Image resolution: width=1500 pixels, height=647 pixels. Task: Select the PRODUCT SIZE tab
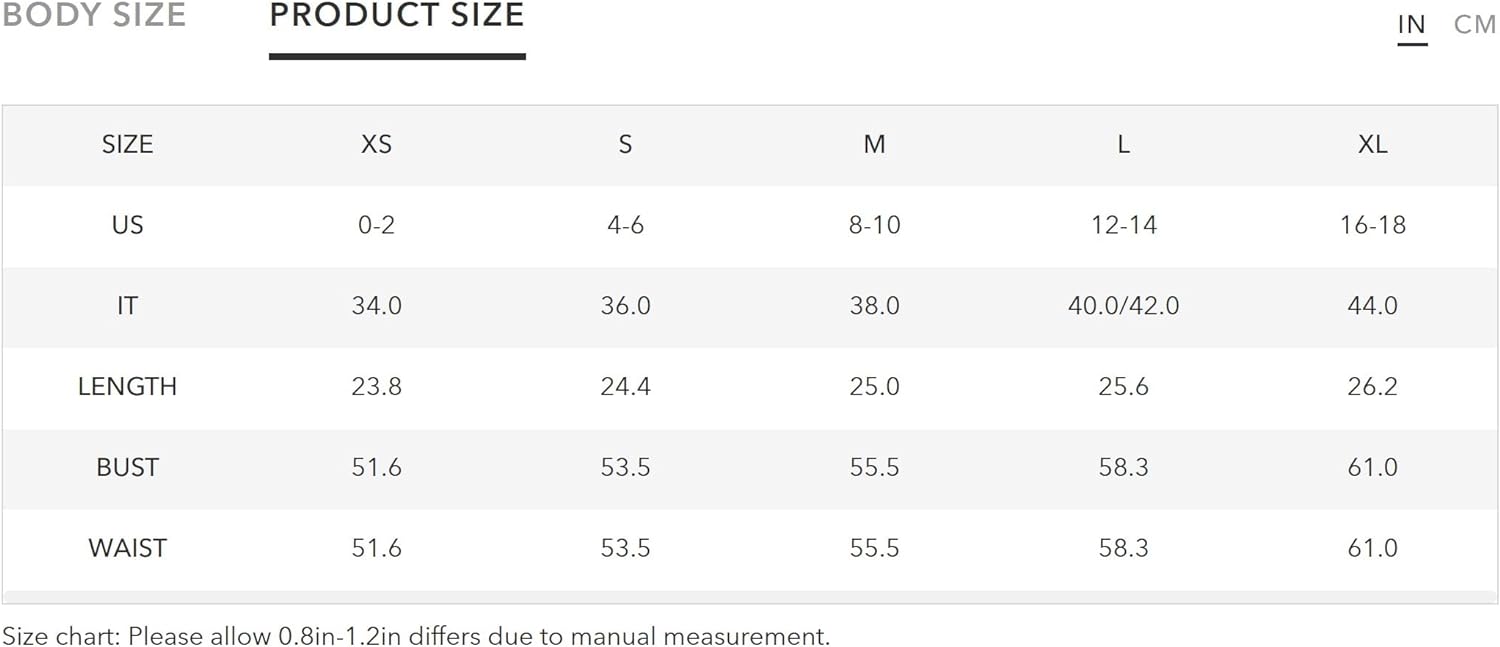pyautogui.click(x=397, y=15)
